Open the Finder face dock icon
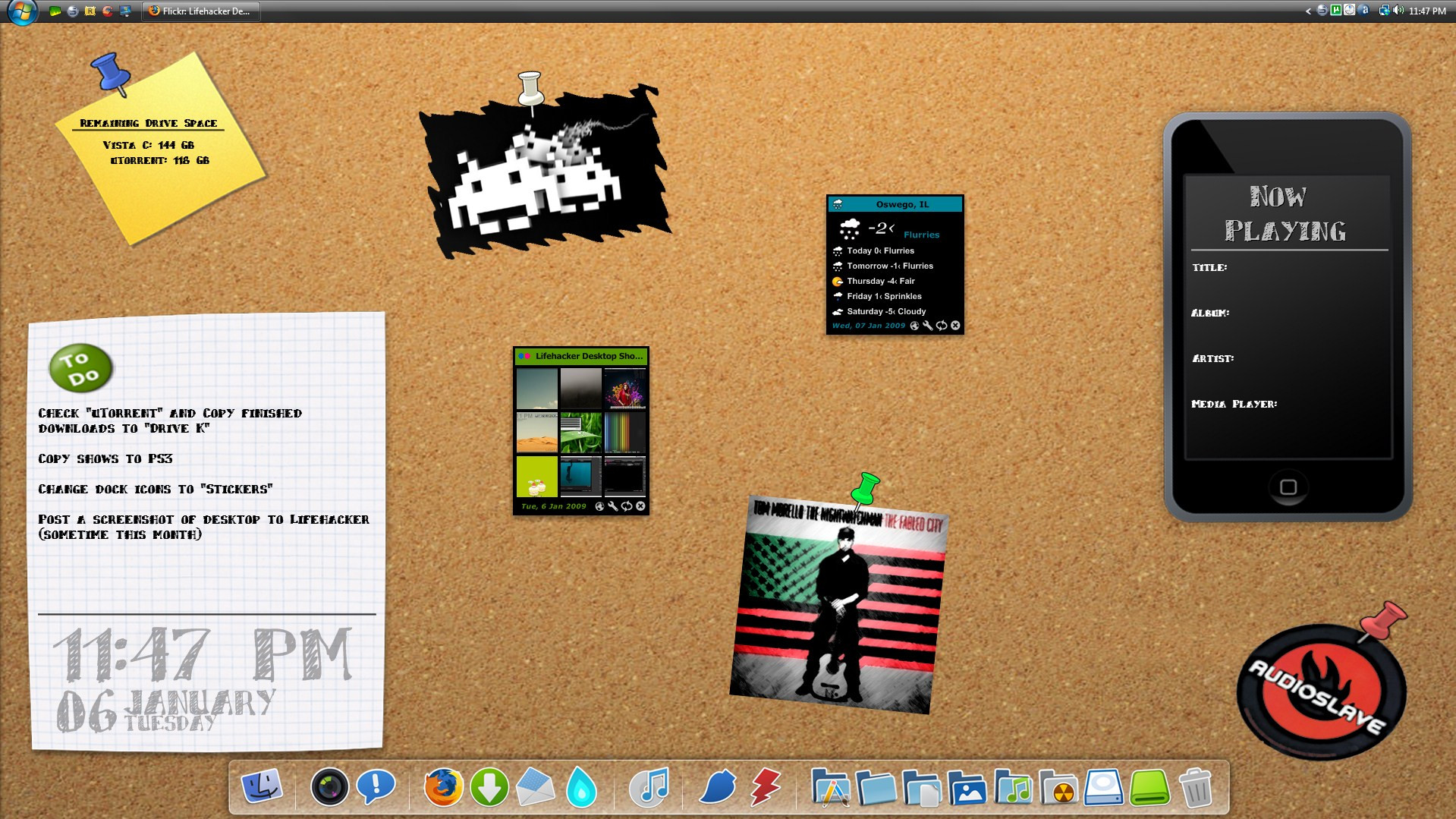1456x819 pixels. 262,787
